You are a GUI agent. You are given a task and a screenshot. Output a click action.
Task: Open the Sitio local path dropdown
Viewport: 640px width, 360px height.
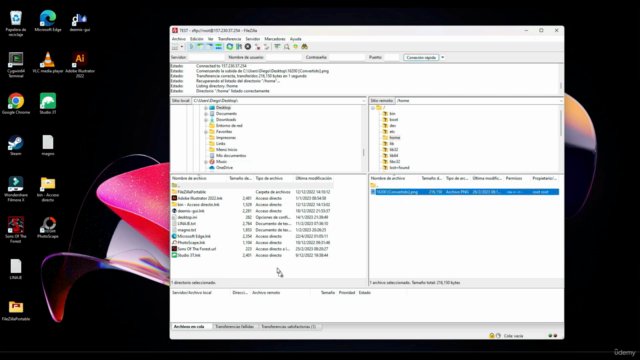[363, 101]
